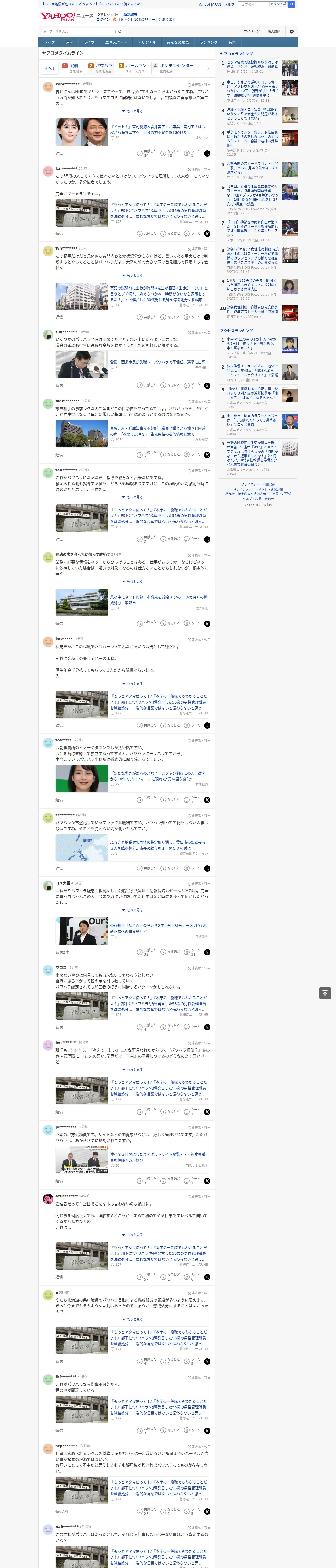
Task: Click the うーん face on kom's comment
Action: pos(187,153)
